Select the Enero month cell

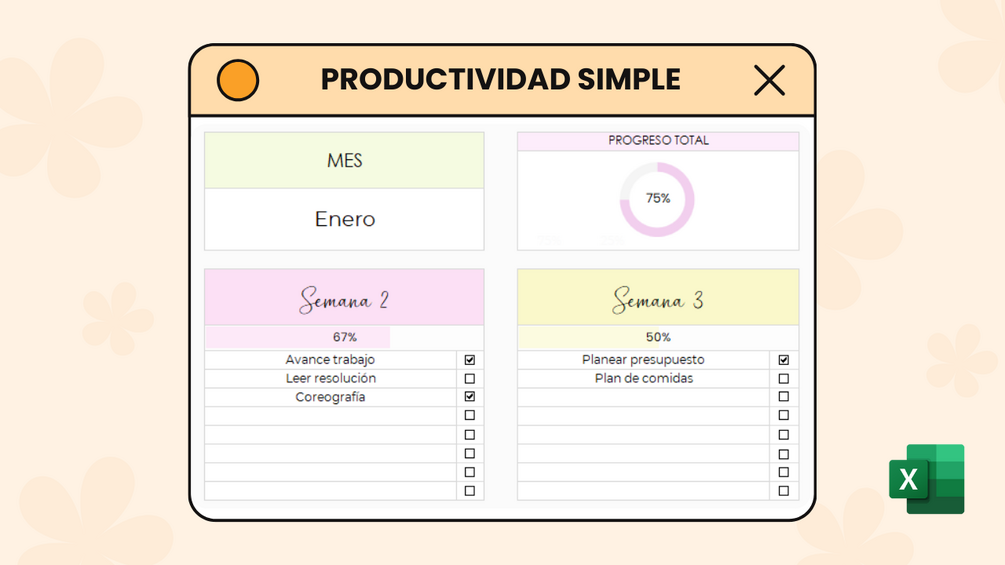[x=344, y=219]
